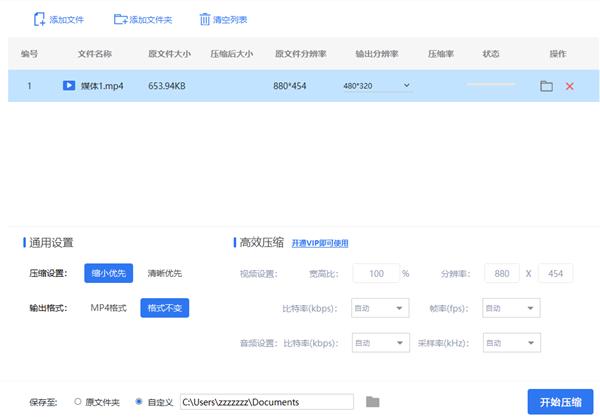Screen dimensions: 600x418
Task: Click the resolution height field 454
Action: pos(555,273)
